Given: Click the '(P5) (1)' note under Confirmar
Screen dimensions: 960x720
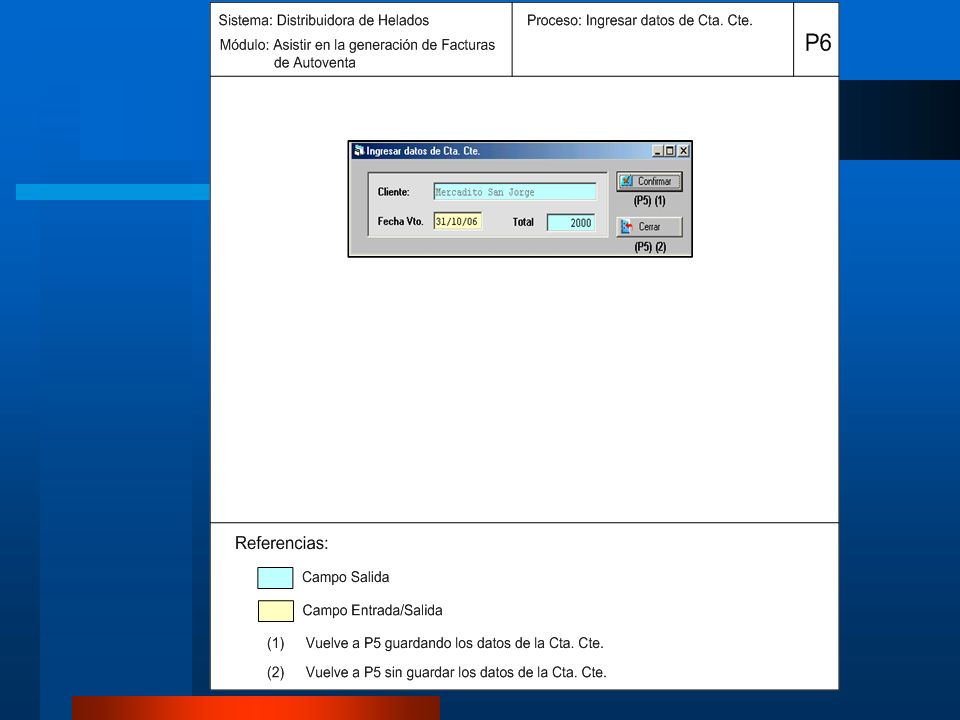Looking at the screenshot, I should click(650, 201).
